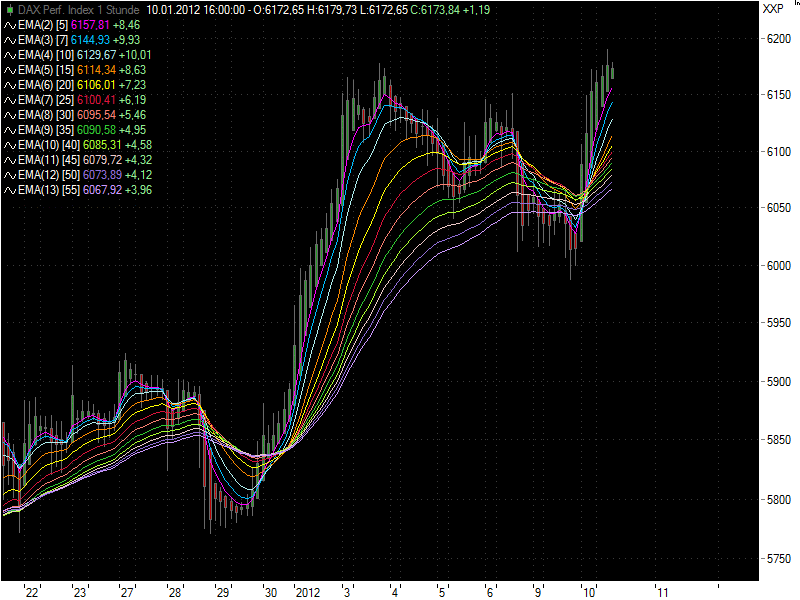
Task: Click the 6100 price axis label
Action: pyautogui.click(x=779, y=152)
